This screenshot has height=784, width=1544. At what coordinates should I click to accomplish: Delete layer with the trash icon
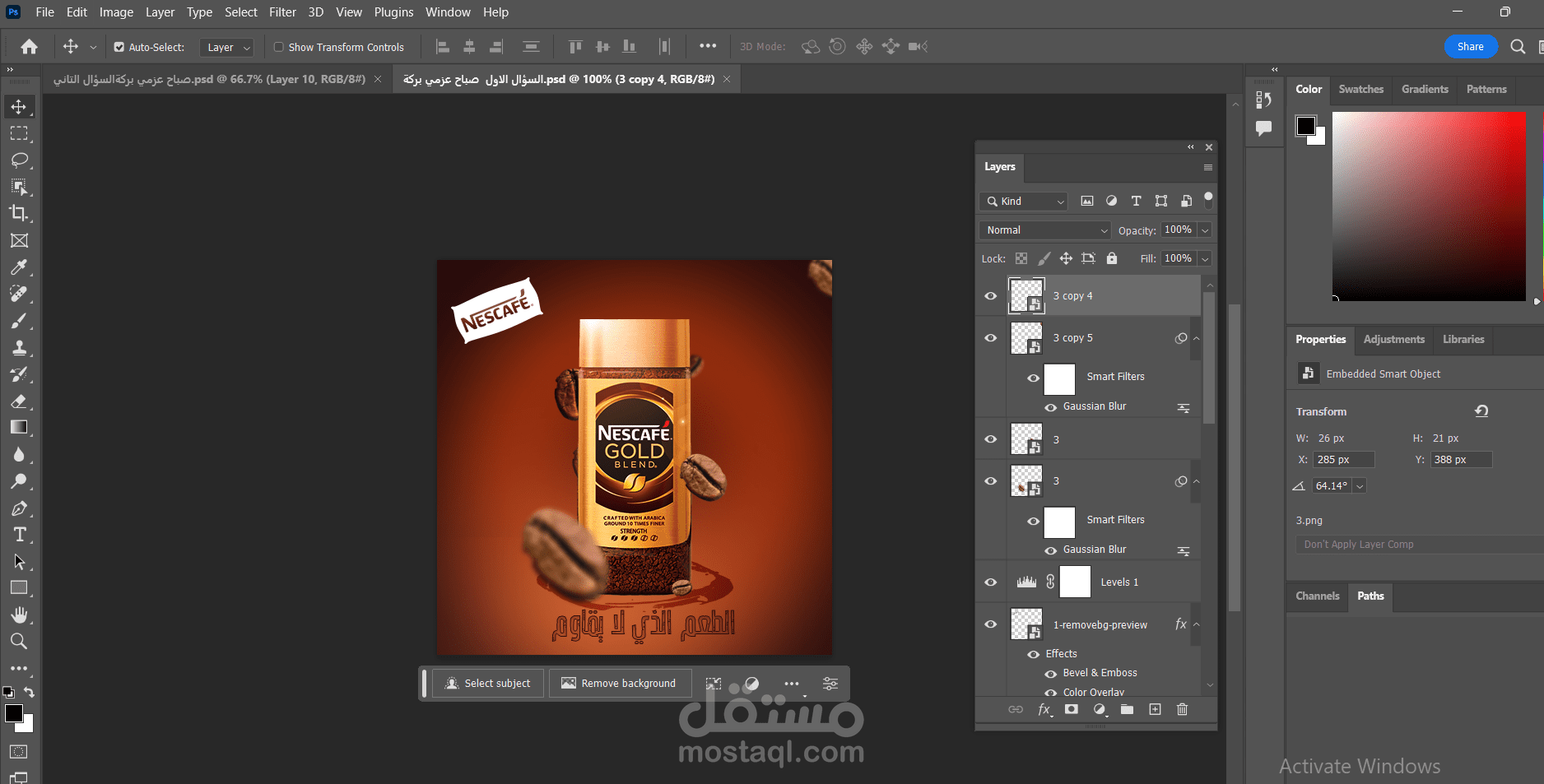(x=1182, y=709)
